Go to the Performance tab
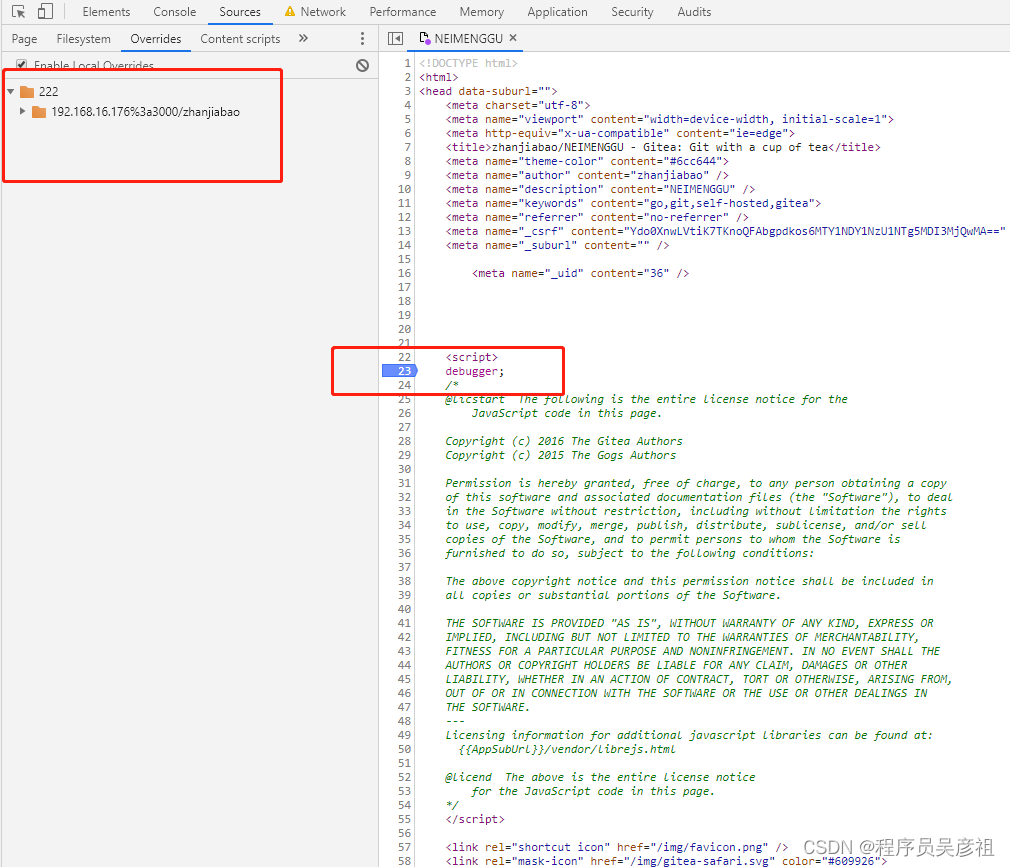1010x867 pixels. [x=403, y=12]
